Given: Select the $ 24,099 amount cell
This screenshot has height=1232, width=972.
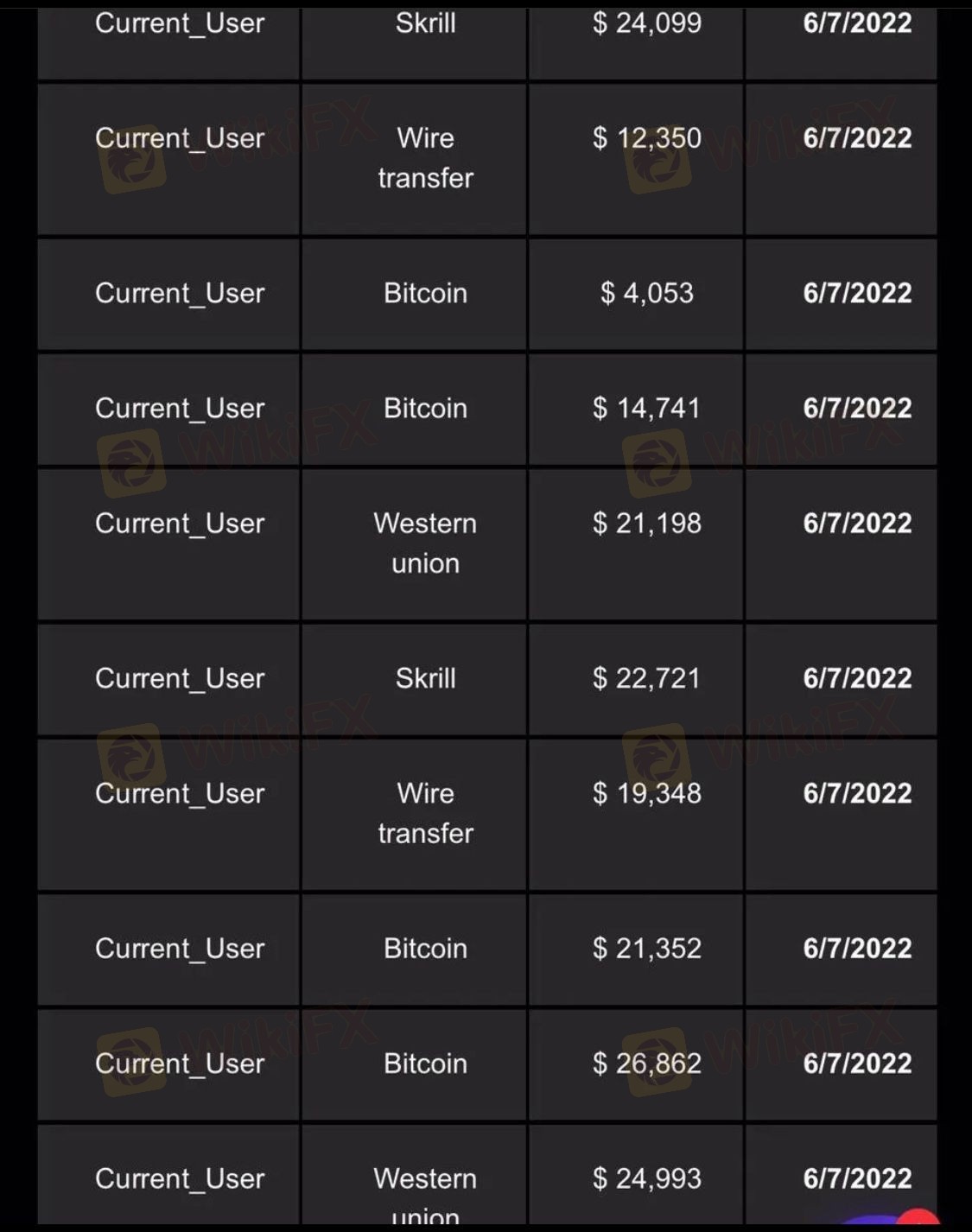Looking at the screenshot, I should 647,23.
